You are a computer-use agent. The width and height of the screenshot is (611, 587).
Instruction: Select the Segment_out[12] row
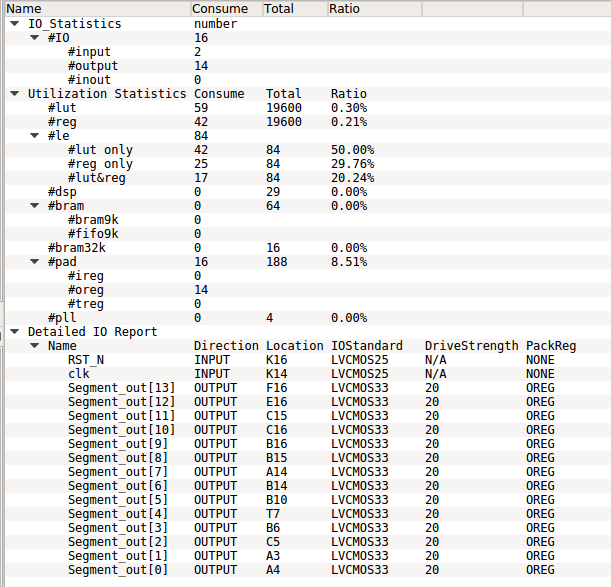click(308, 402)
